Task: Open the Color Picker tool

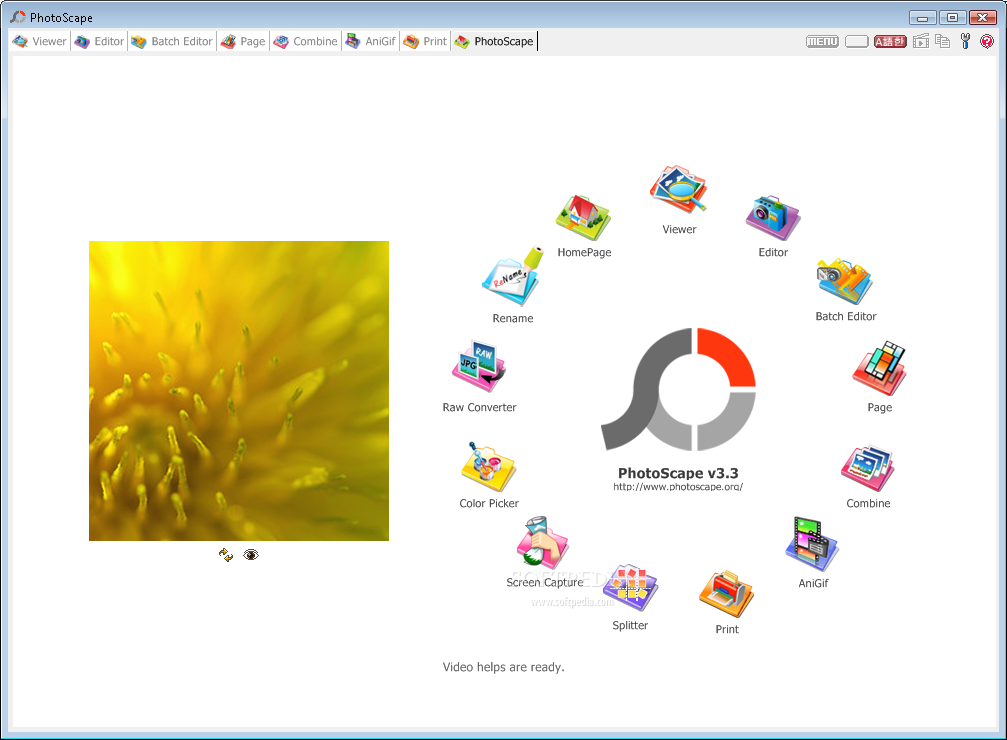Action: pos(488,468)
